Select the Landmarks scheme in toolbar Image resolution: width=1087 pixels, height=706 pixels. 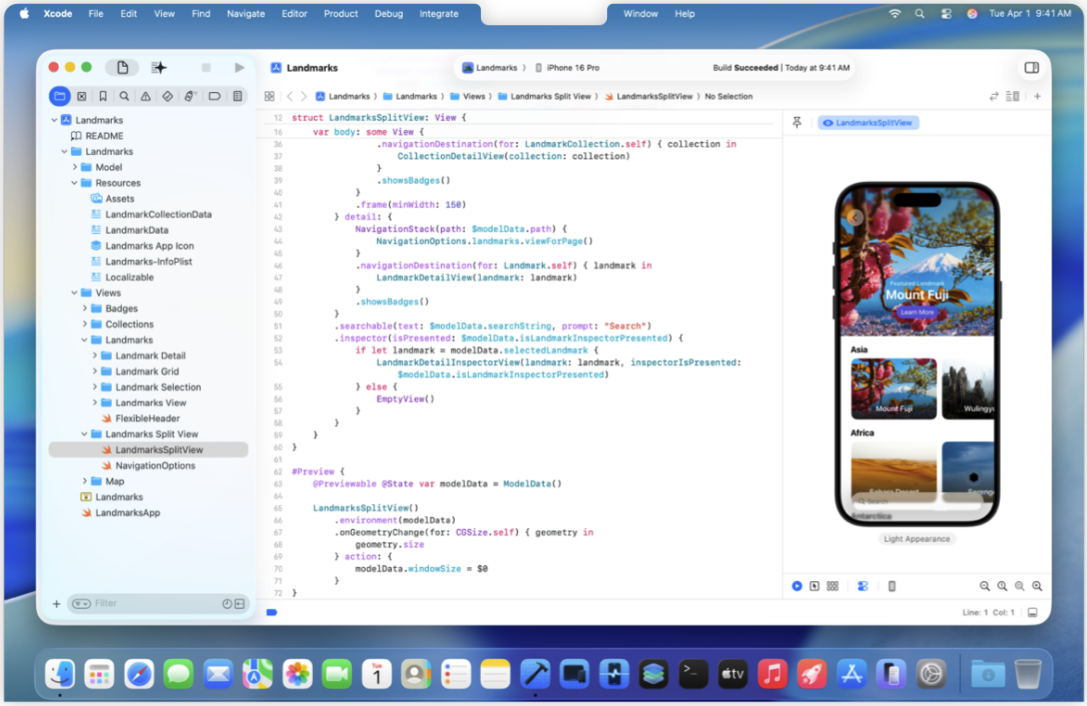pos(490,68)
